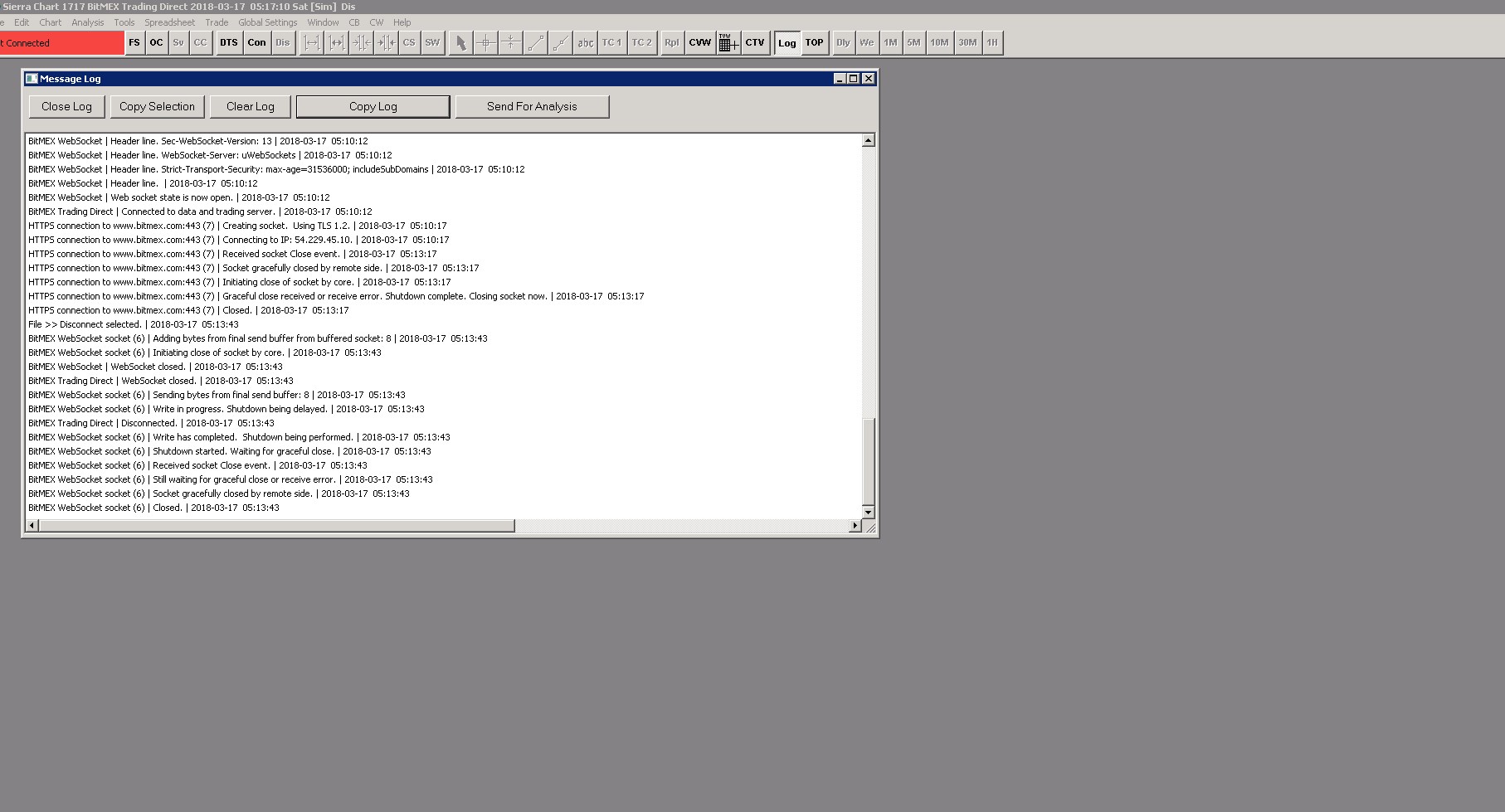
Task: Open the Window menu
Action: (323, 22)
